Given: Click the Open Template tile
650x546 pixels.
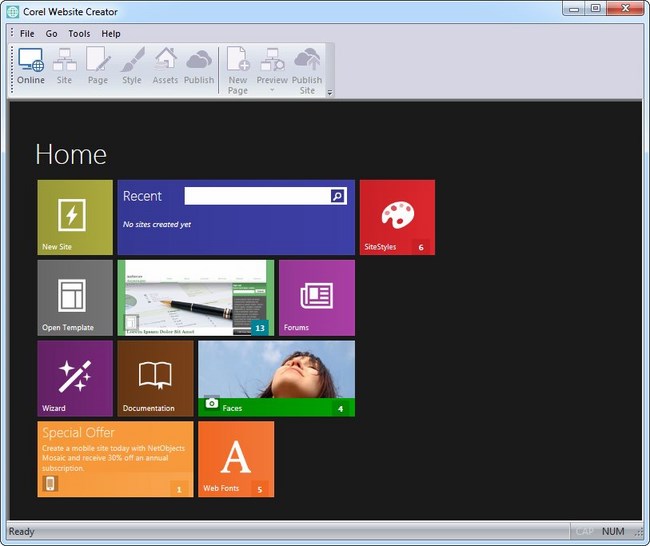Looking at the screenshot, I should click(x=75, y=298).
